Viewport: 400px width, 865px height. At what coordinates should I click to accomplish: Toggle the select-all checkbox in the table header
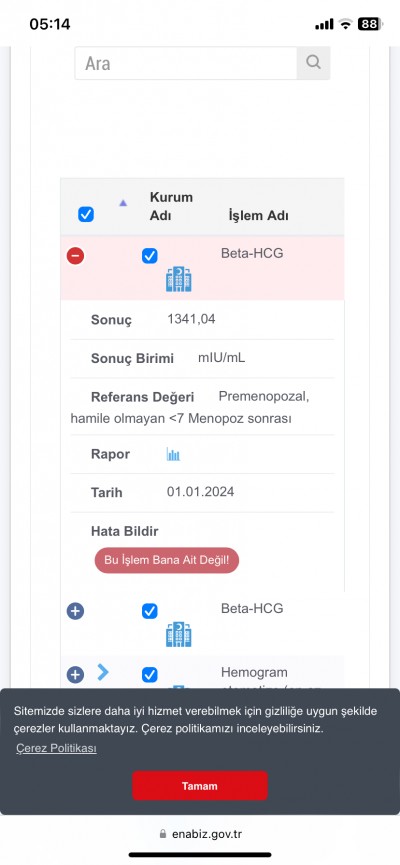(86, 214)
